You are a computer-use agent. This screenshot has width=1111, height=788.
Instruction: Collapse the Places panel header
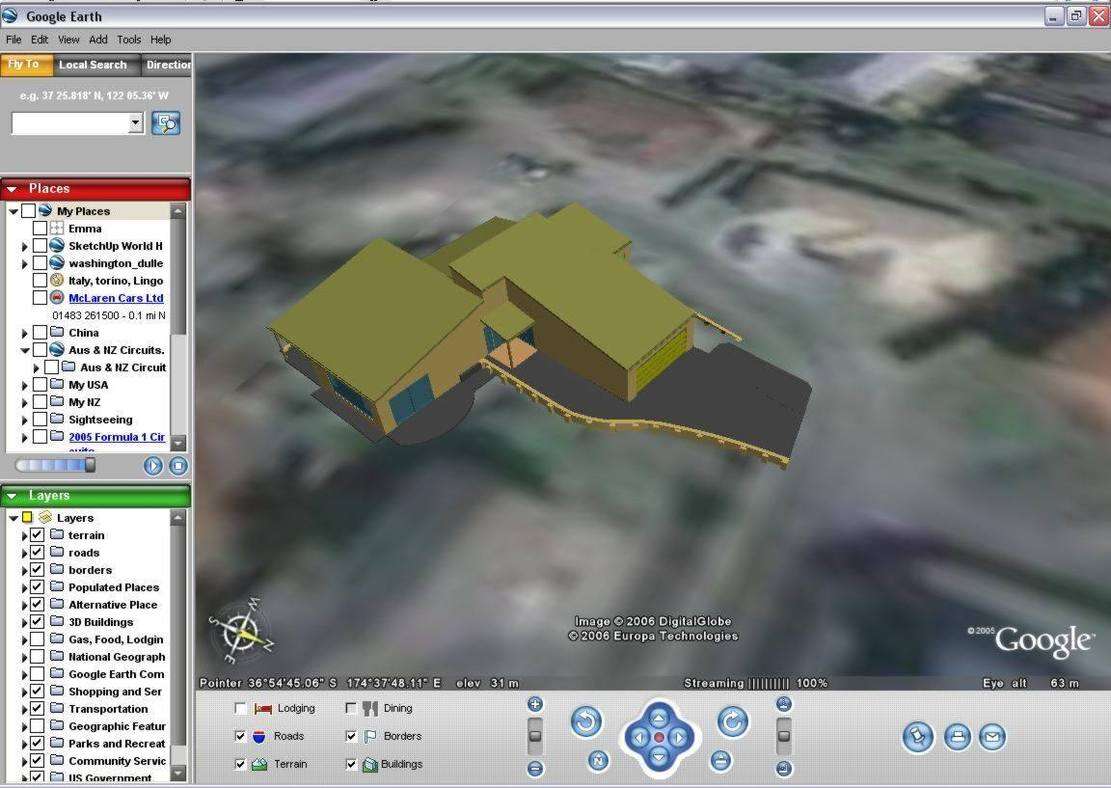coord(12,189)
